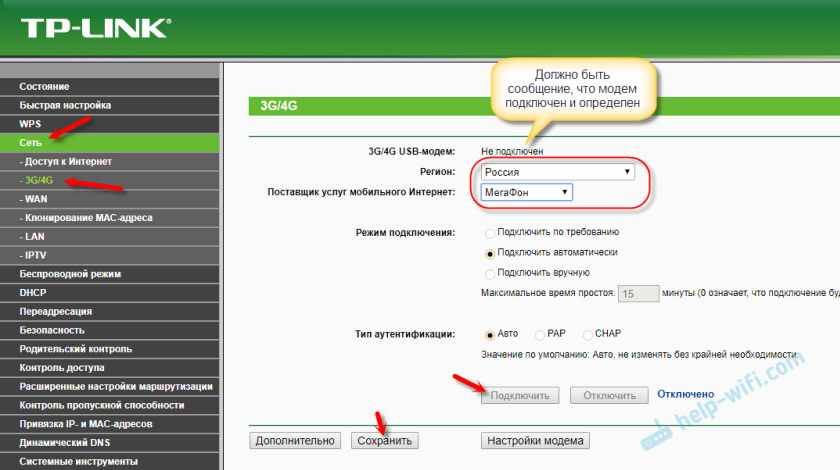Open Родительский контроль menu item
The height and width of the screenshot is (470, 840).
tap(109, 349)
